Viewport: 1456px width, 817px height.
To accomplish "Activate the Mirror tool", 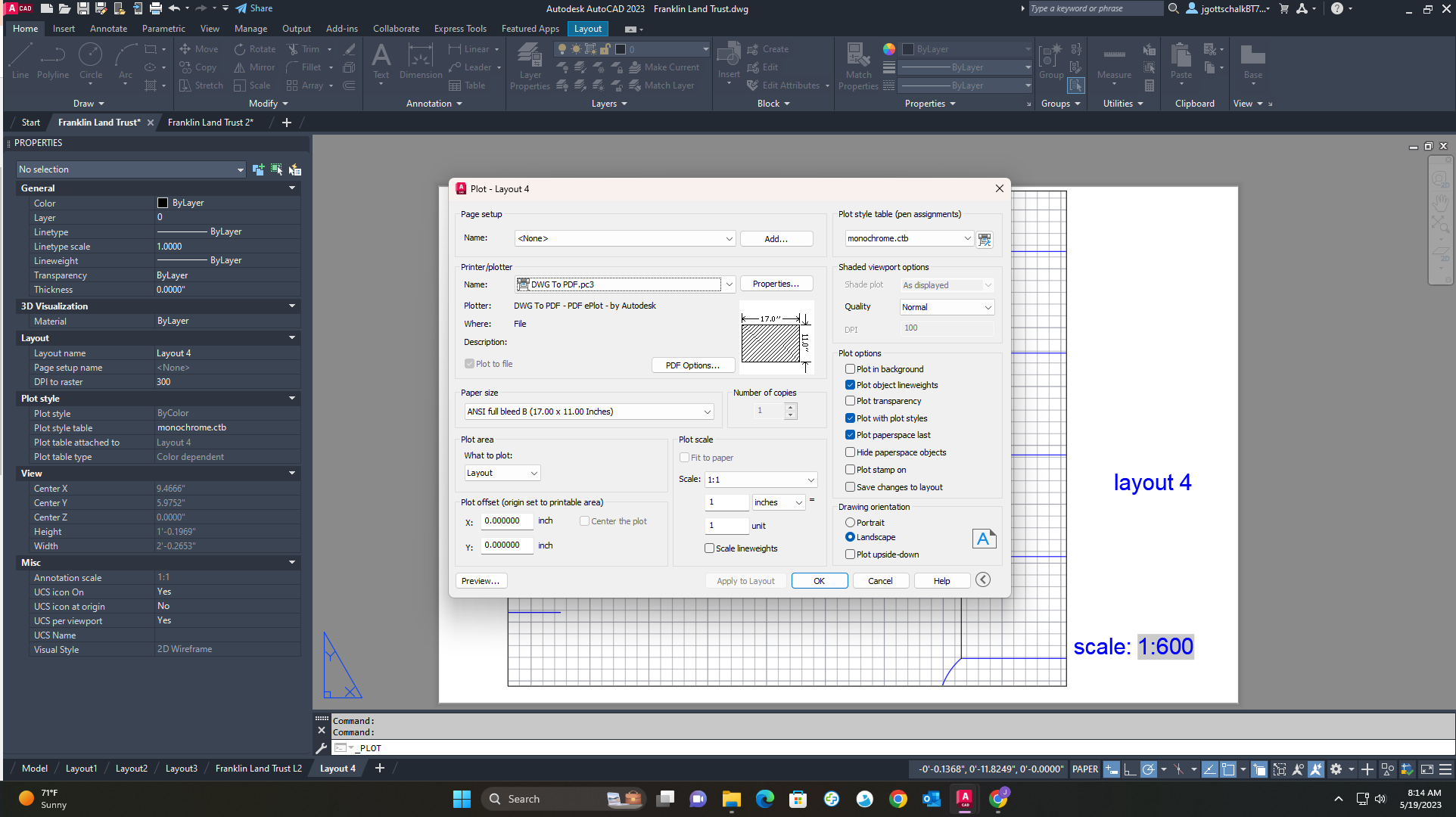I will pyautogui.click(x=254, y=67).
